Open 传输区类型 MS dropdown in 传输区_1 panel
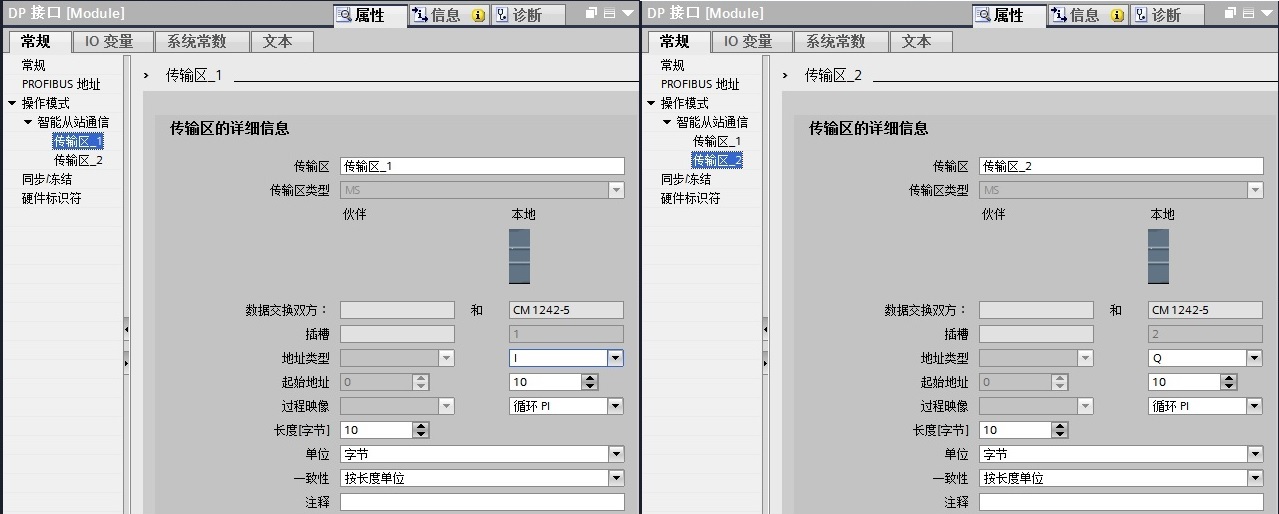The height and width of the screenshot is (514, 1279). point(616,190)
